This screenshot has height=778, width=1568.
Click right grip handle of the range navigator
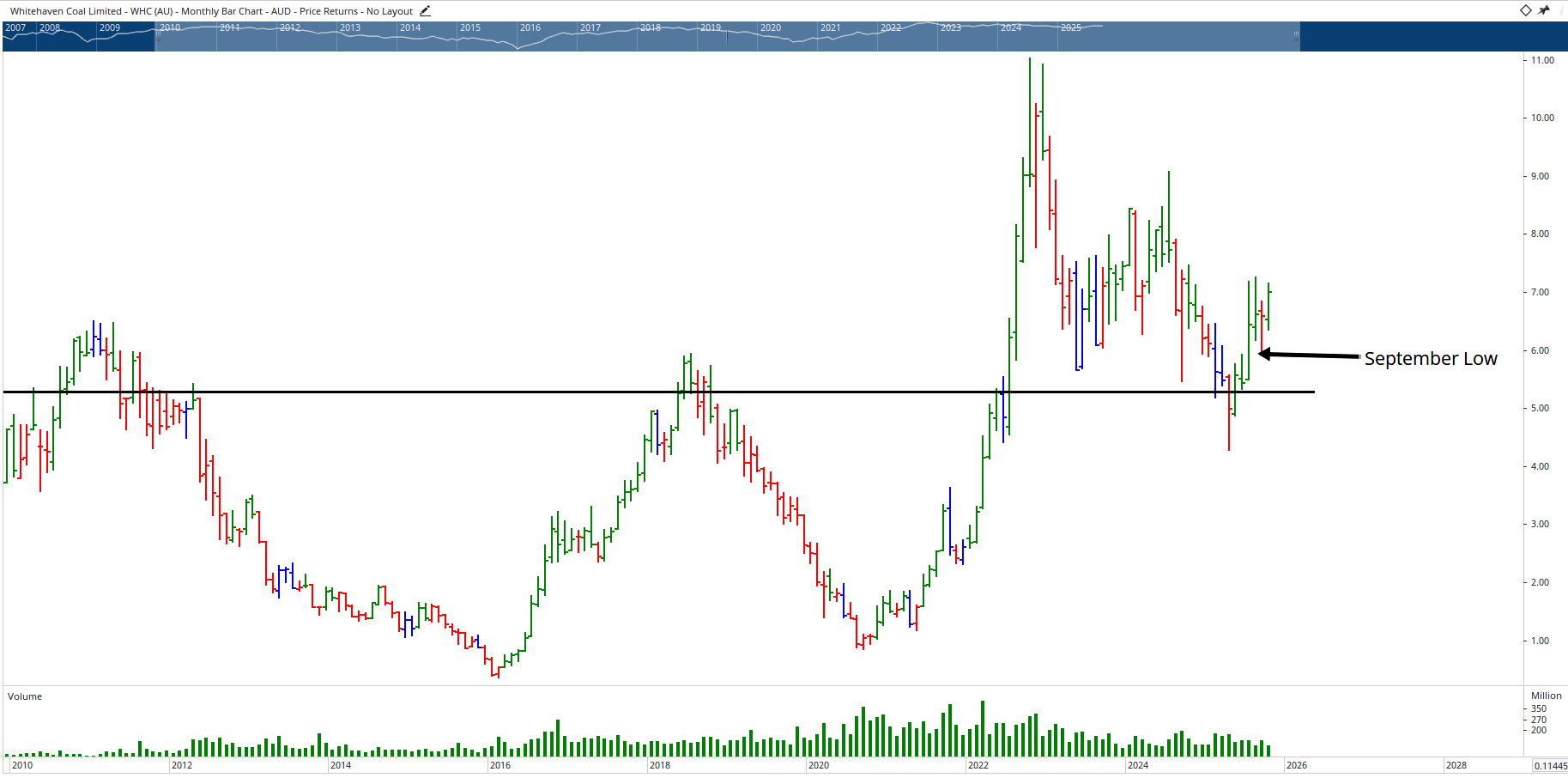coord(1296,36)
